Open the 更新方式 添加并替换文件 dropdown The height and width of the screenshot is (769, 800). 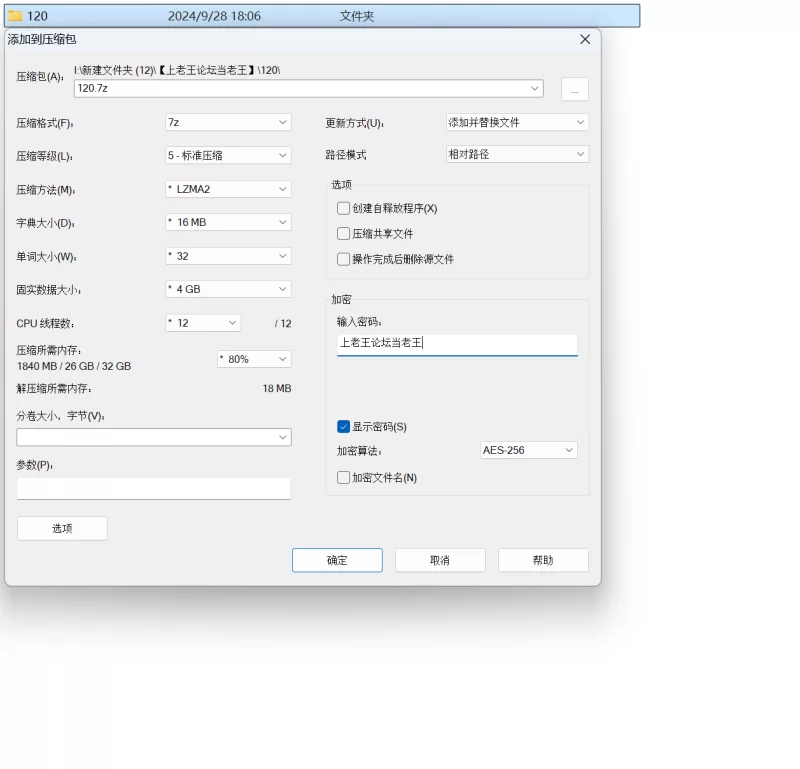click(517, 122)
